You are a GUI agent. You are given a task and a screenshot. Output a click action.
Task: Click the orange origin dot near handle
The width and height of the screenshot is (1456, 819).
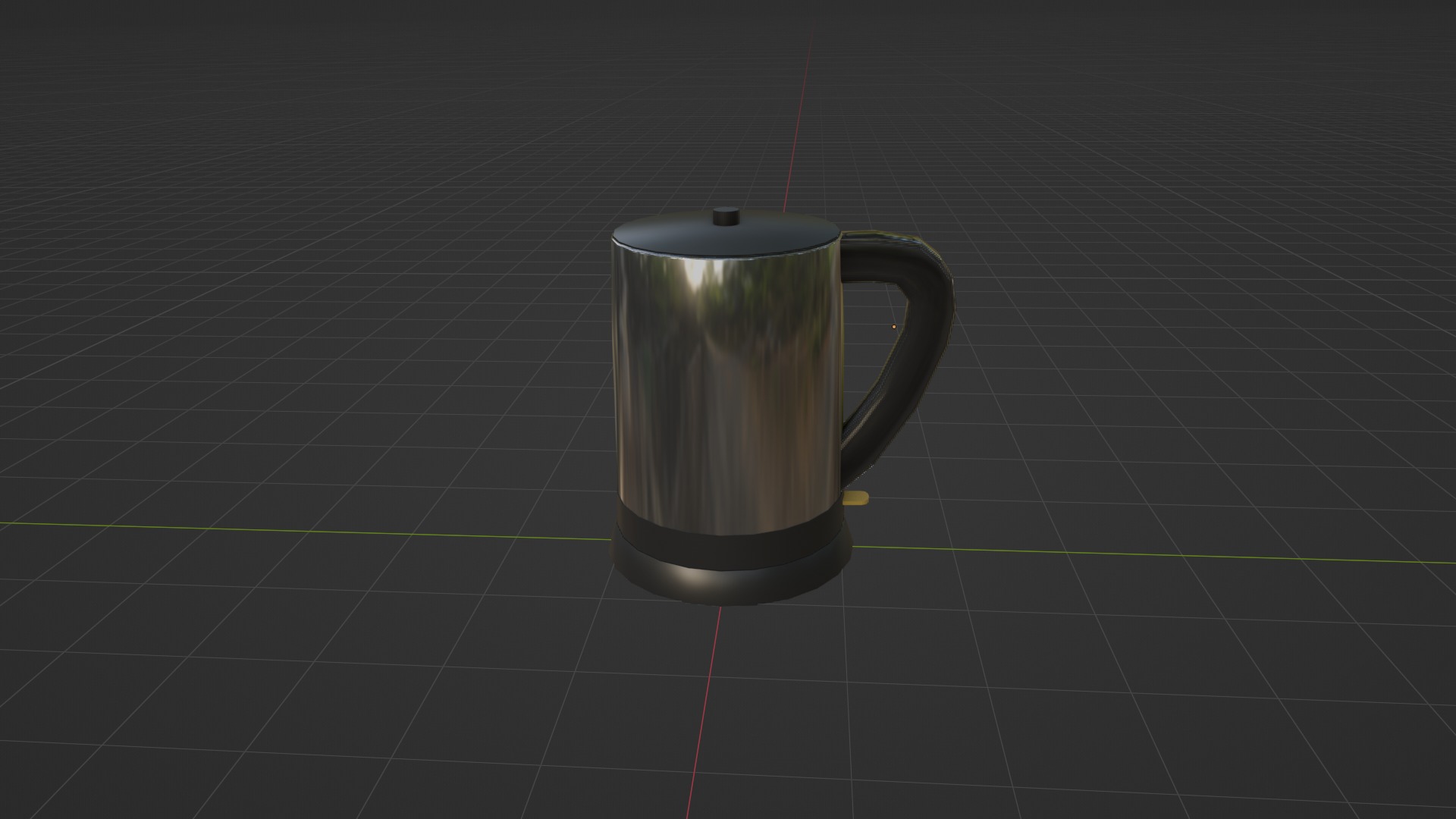894,327
